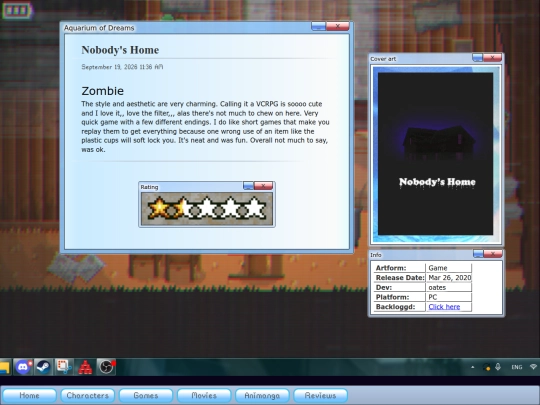Minimize the Info window
Viewport: 540px width, 405px height.
(x=478, y=254)
